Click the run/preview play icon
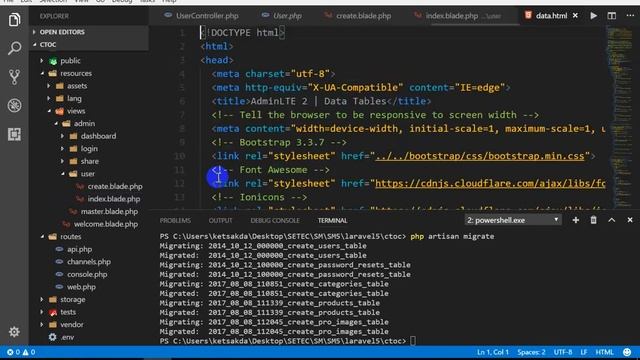This screenshot has height=360, width=640. pos(593,16)
